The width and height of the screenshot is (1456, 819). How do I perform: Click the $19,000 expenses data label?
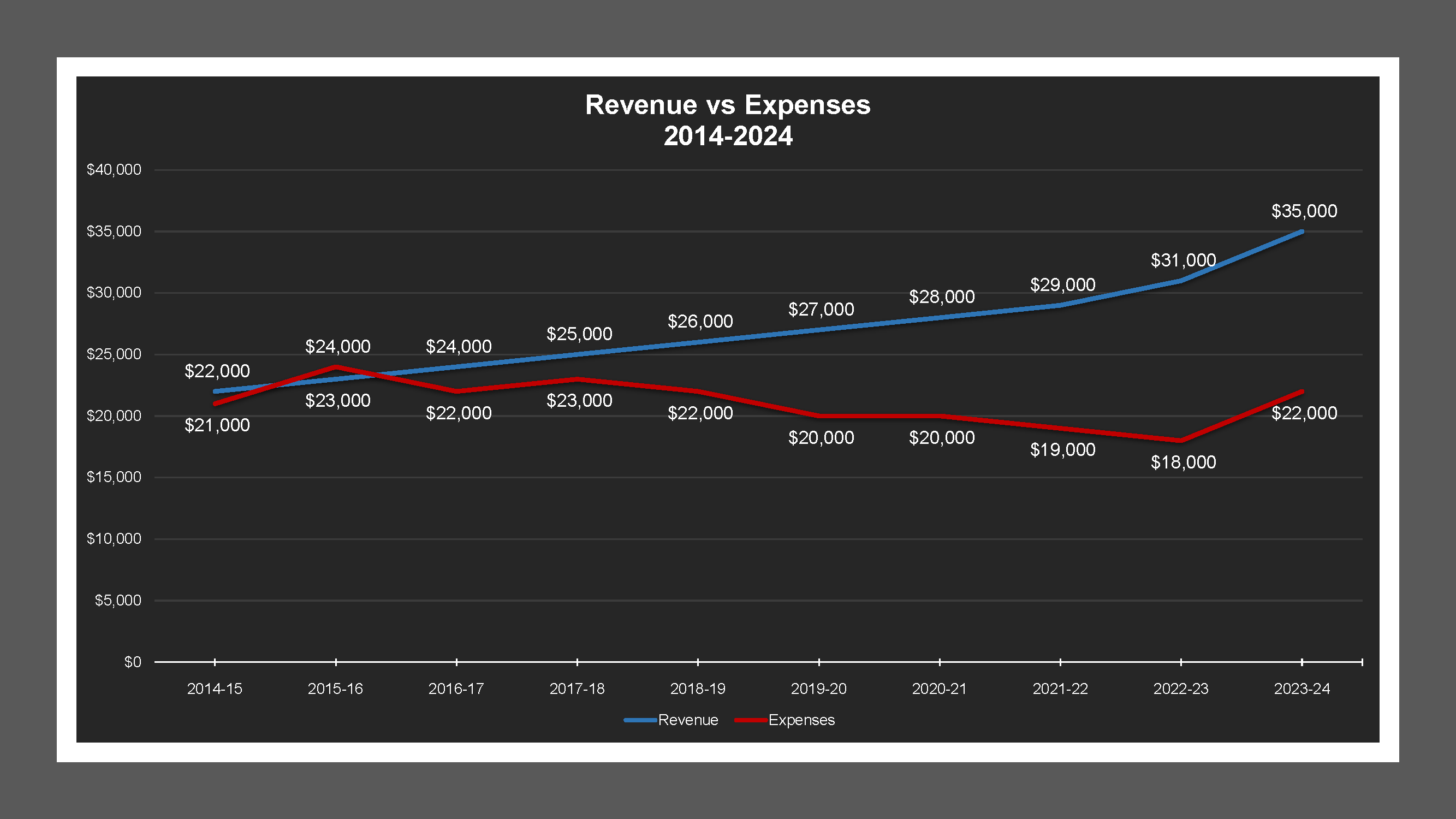click(1062, 450)
